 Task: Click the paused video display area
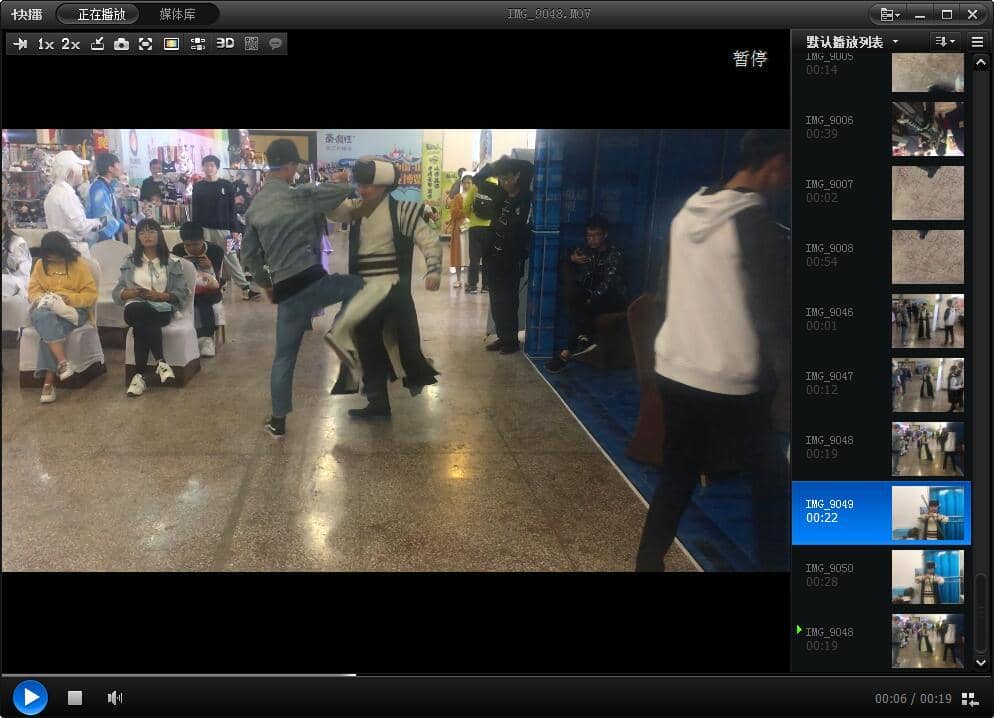[x=396, y=350]
